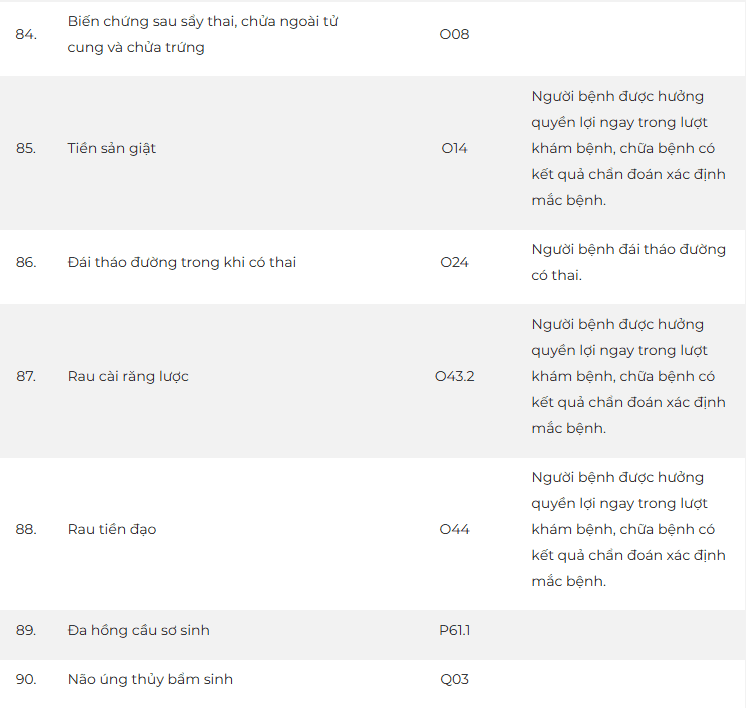Select the code O24
747x708 pixels.
(454, 262)
